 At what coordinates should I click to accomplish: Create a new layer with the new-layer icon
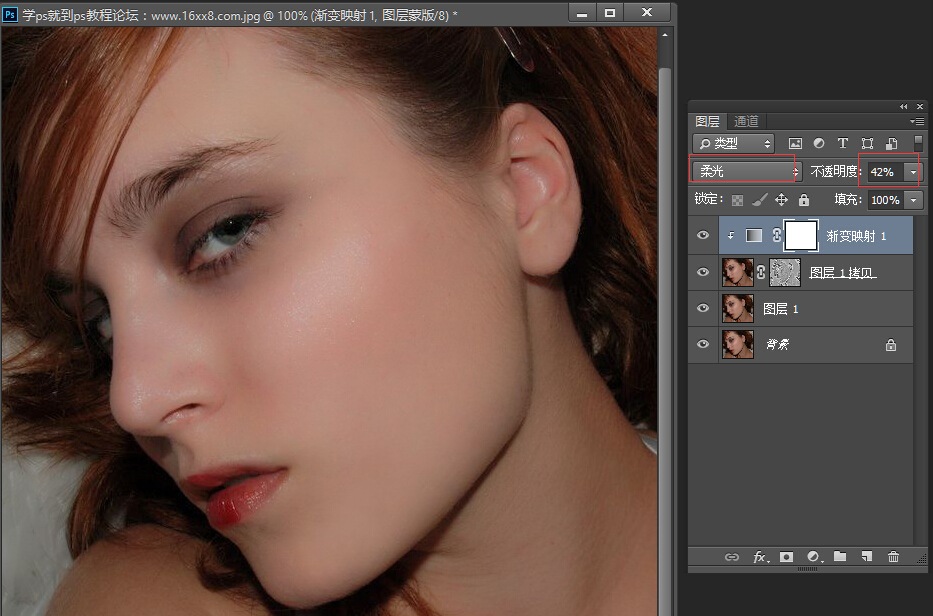tap(867, 557)
